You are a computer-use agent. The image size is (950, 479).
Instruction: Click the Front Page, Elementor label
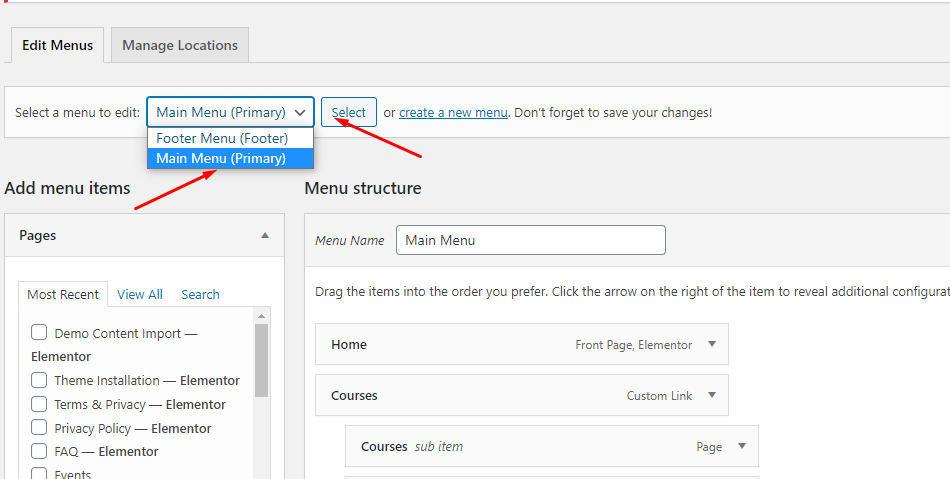click(x=634, y=345)
